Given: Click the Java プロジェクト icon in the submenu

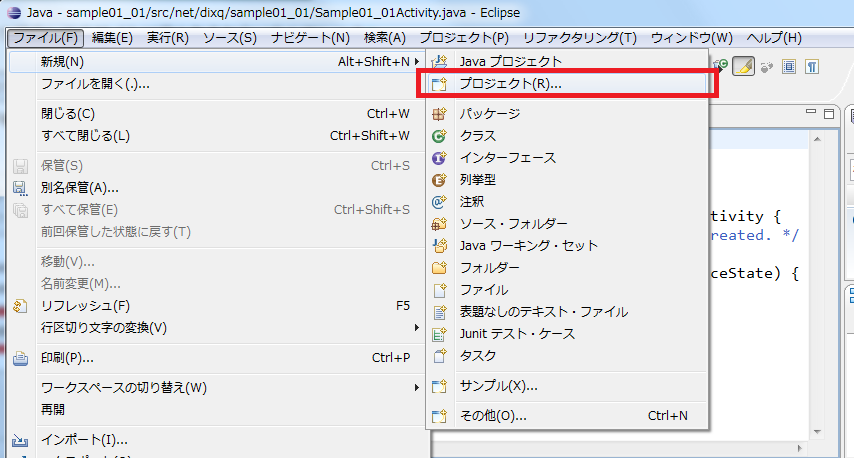Looking at the screenshot, I should coord(440,62).
